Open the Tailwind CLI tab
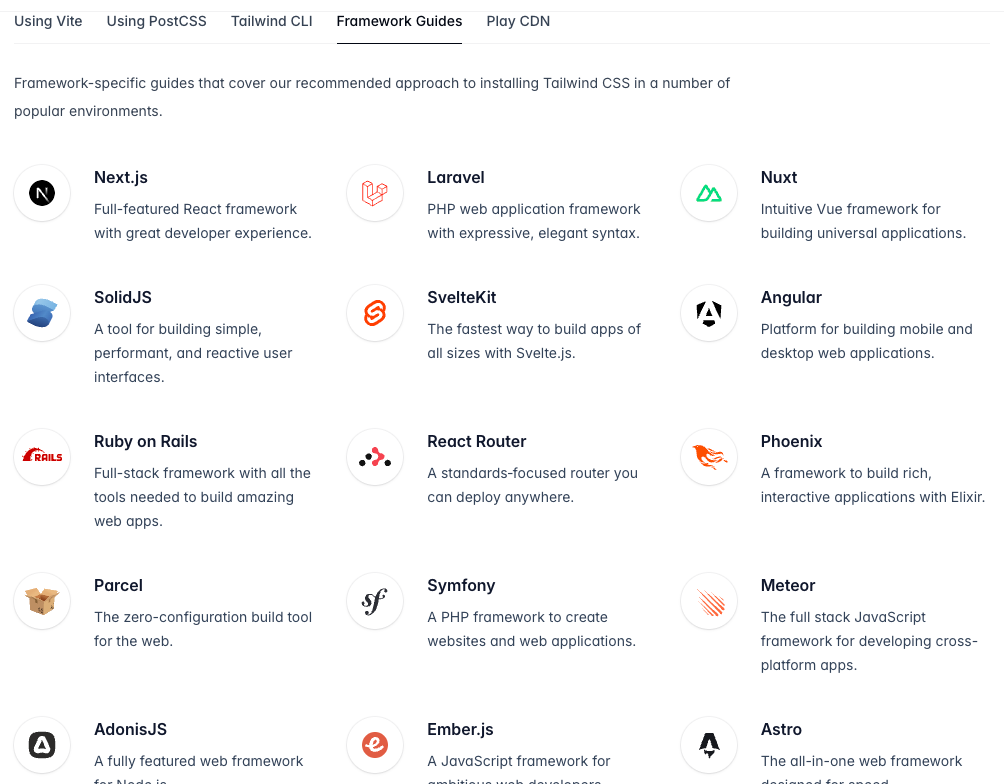The width and height of the screenshot is (1004, 784). [x=271, y=21]
